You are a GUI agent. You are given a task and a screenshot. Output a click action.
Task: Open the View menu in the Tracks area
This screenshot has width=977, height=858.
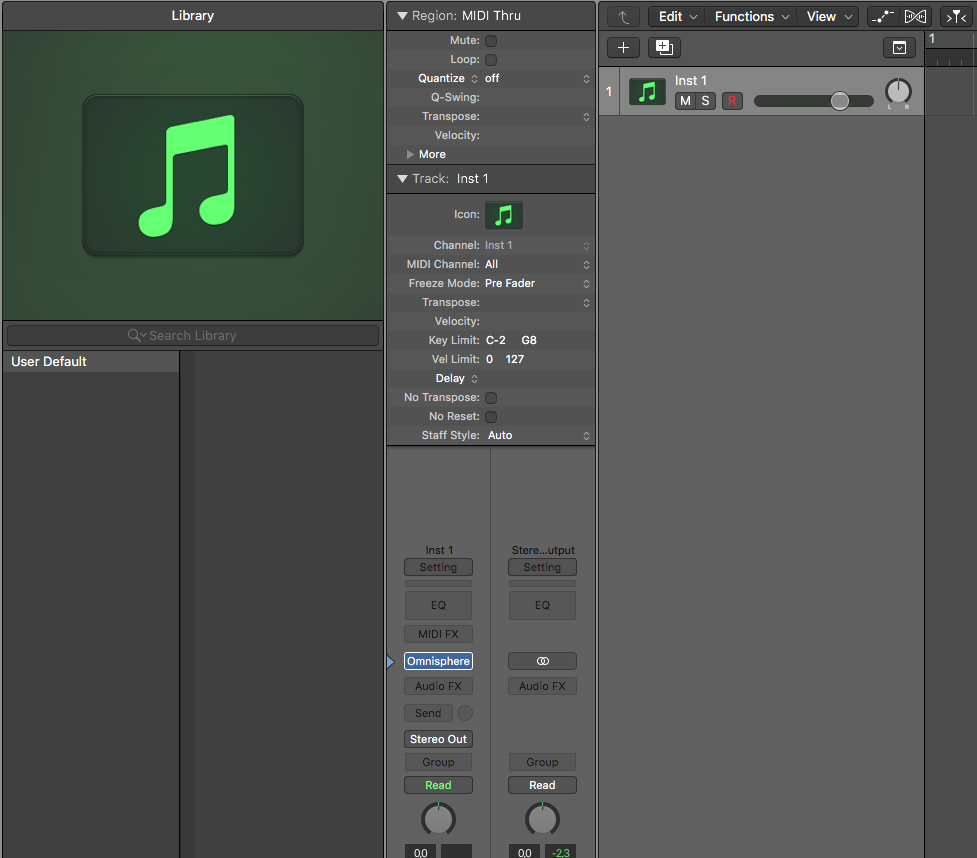point(829,17)
